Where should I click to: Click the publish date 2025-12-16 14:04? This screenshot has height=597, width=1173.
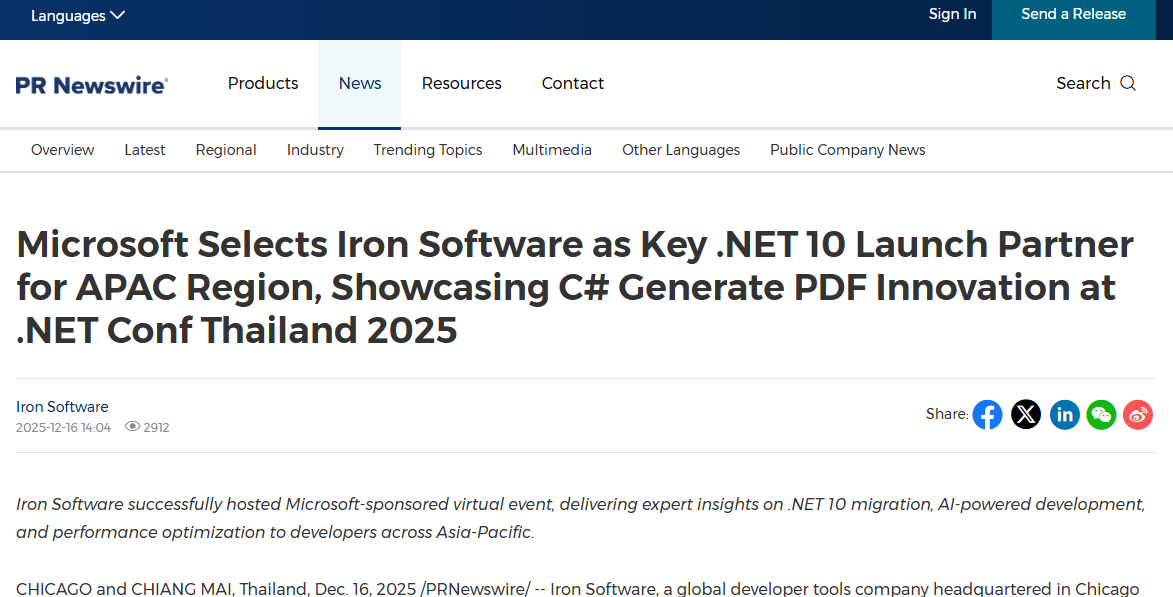(x=64, y=427)
